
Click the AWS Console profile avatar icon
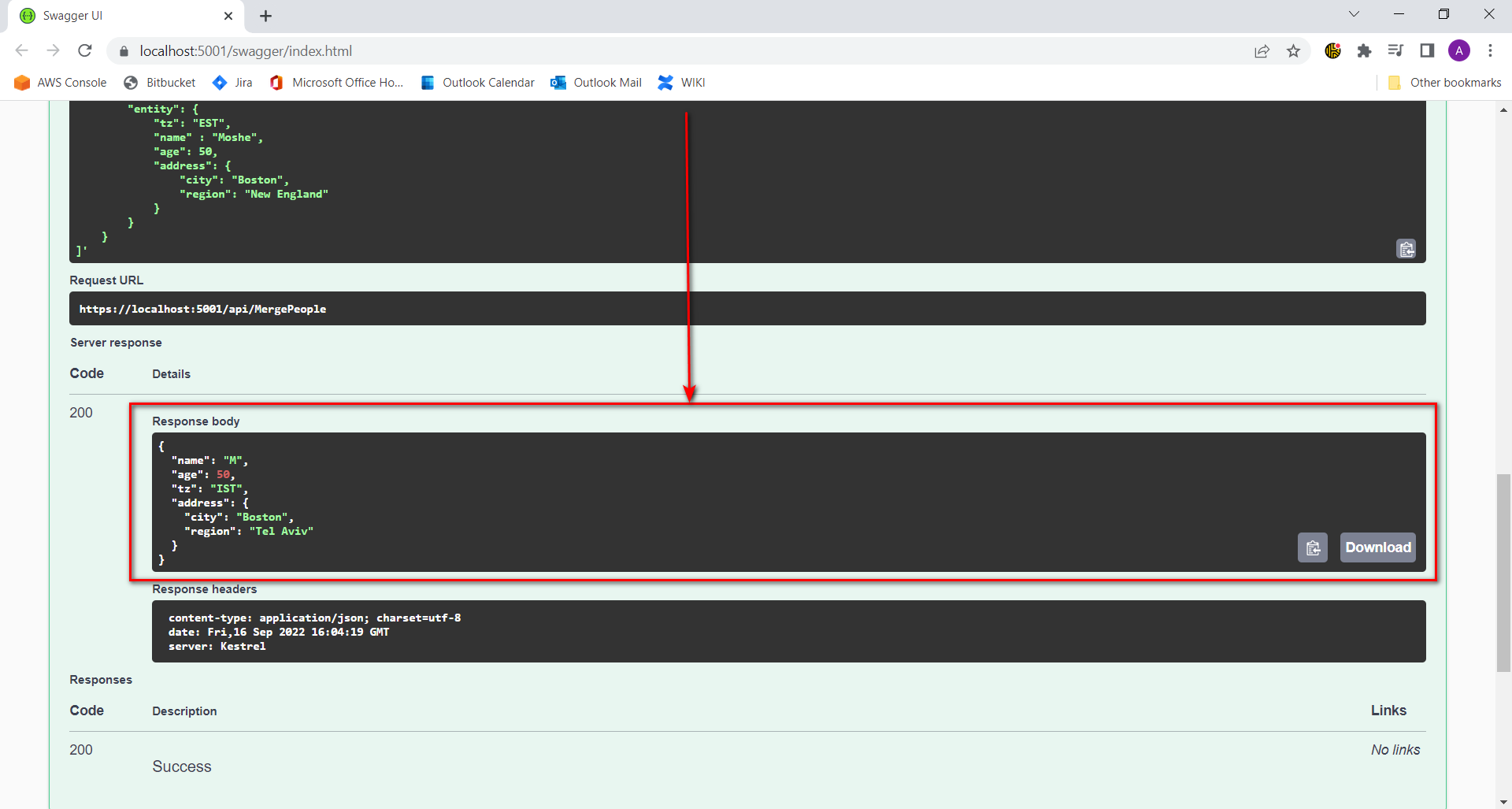(1459, 50)
